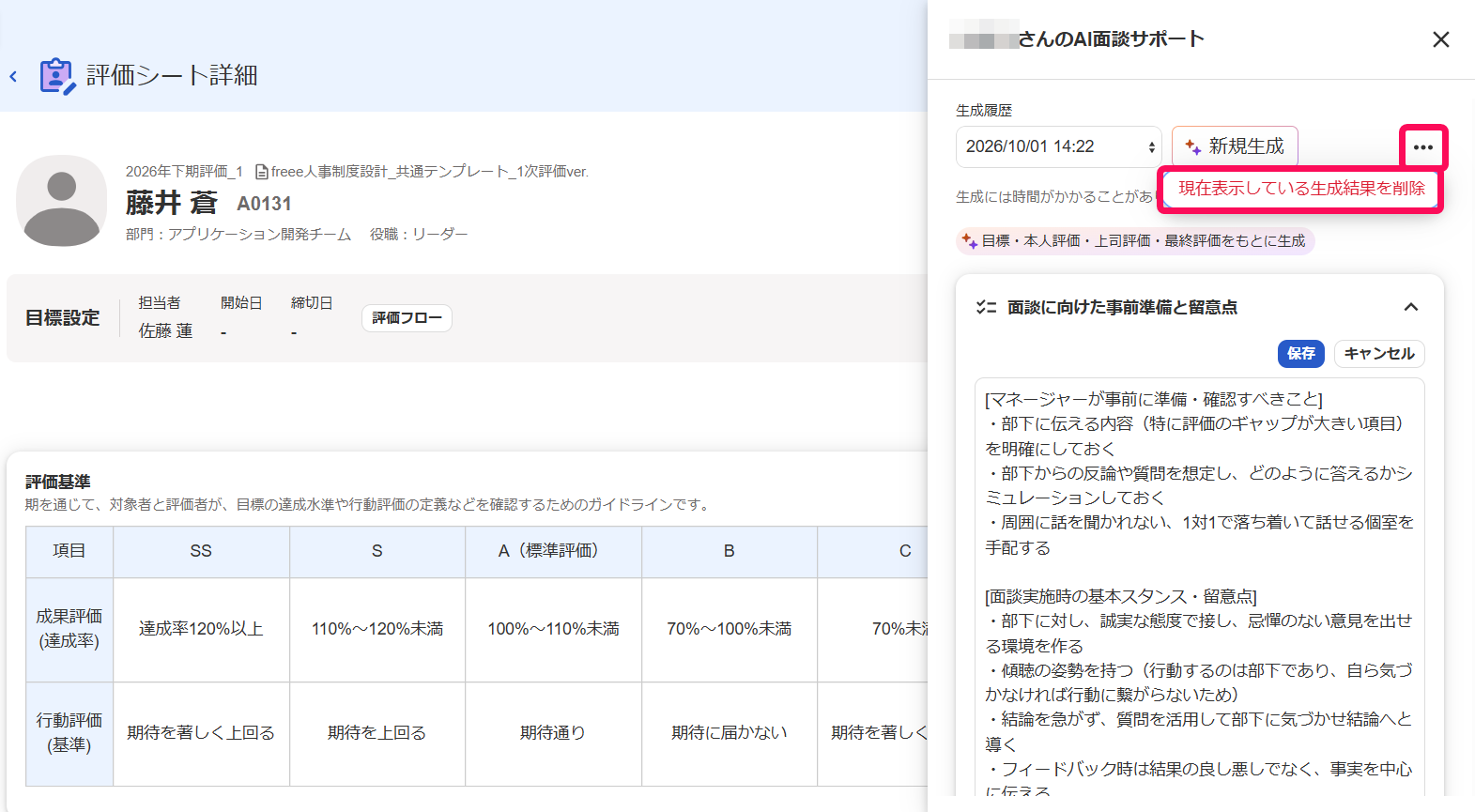The width and height of the screenshot is (1475, 812).
Task: Save the edited interview notes with 保存
Action: (1300, 353)
